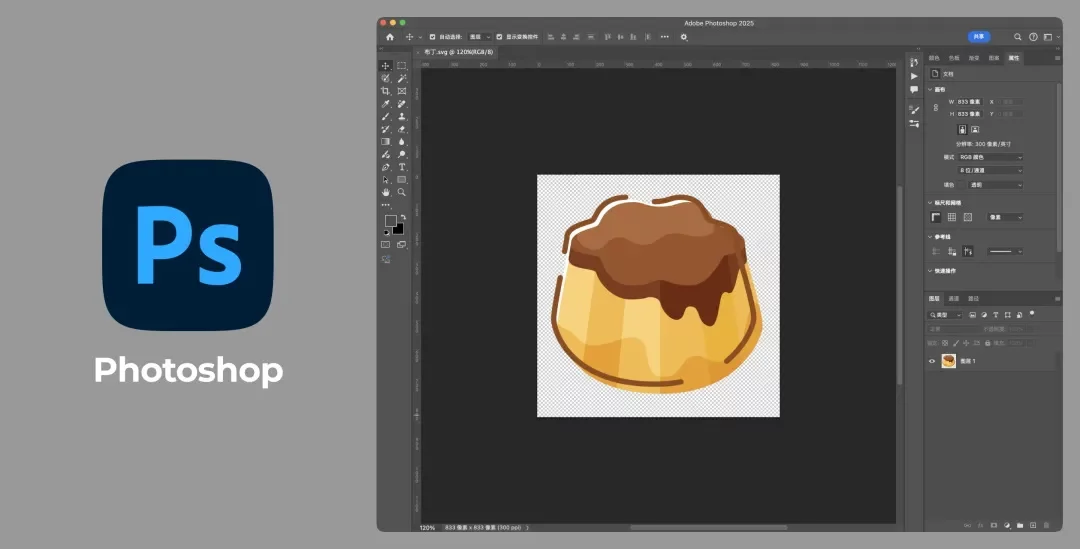Image resolution: width=1080 pixels, height=549 pixels.
Task: Click the blue 共享 button
Action: (x=978, y=37)
